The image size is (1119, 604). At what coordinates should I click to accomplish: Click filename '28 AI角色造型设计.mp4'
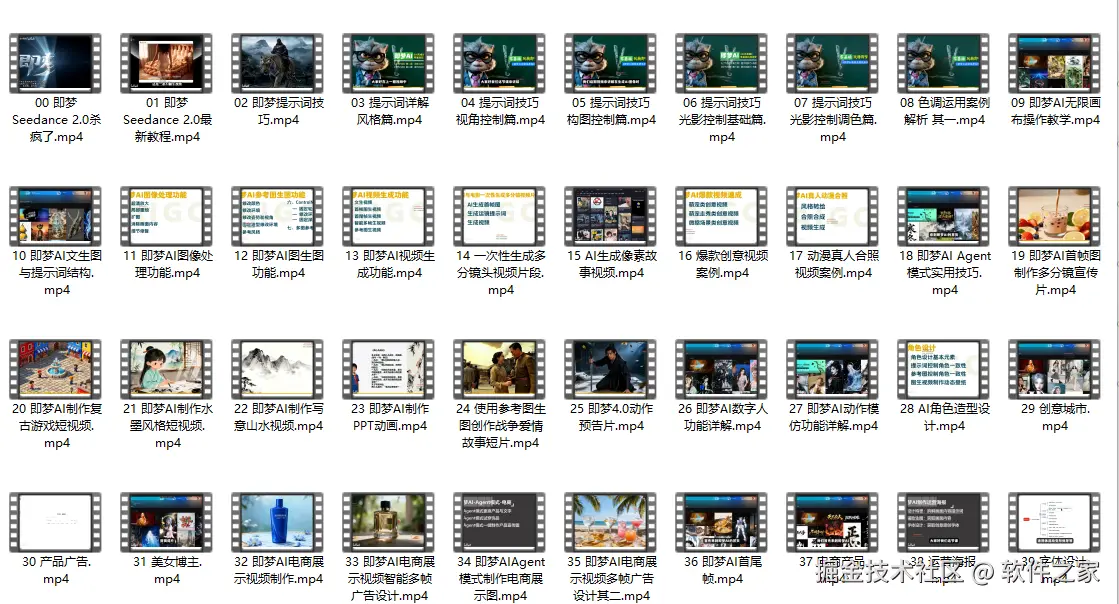pyautogui.click(x=944, y=417)
